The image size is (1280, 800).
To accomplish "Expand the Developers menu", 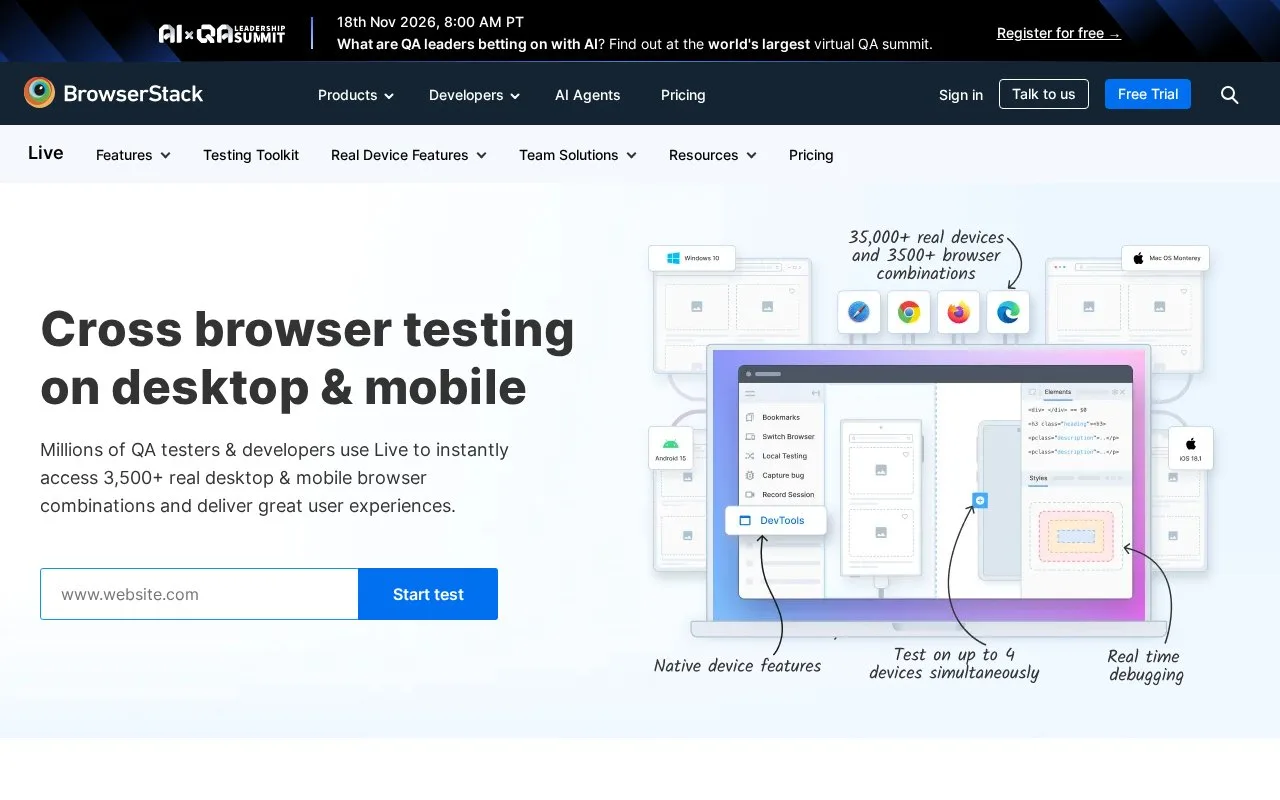I will tap(475, 95).
